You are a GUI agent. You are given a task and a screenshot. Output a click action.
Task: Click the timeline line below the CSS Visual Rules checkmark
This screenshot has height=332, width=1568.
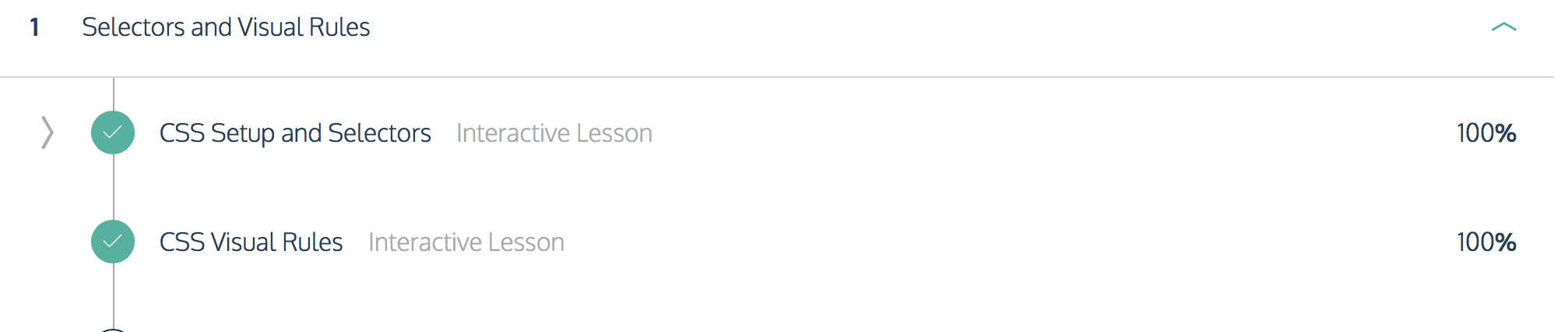pyautogui.click(x=114, y=295)
